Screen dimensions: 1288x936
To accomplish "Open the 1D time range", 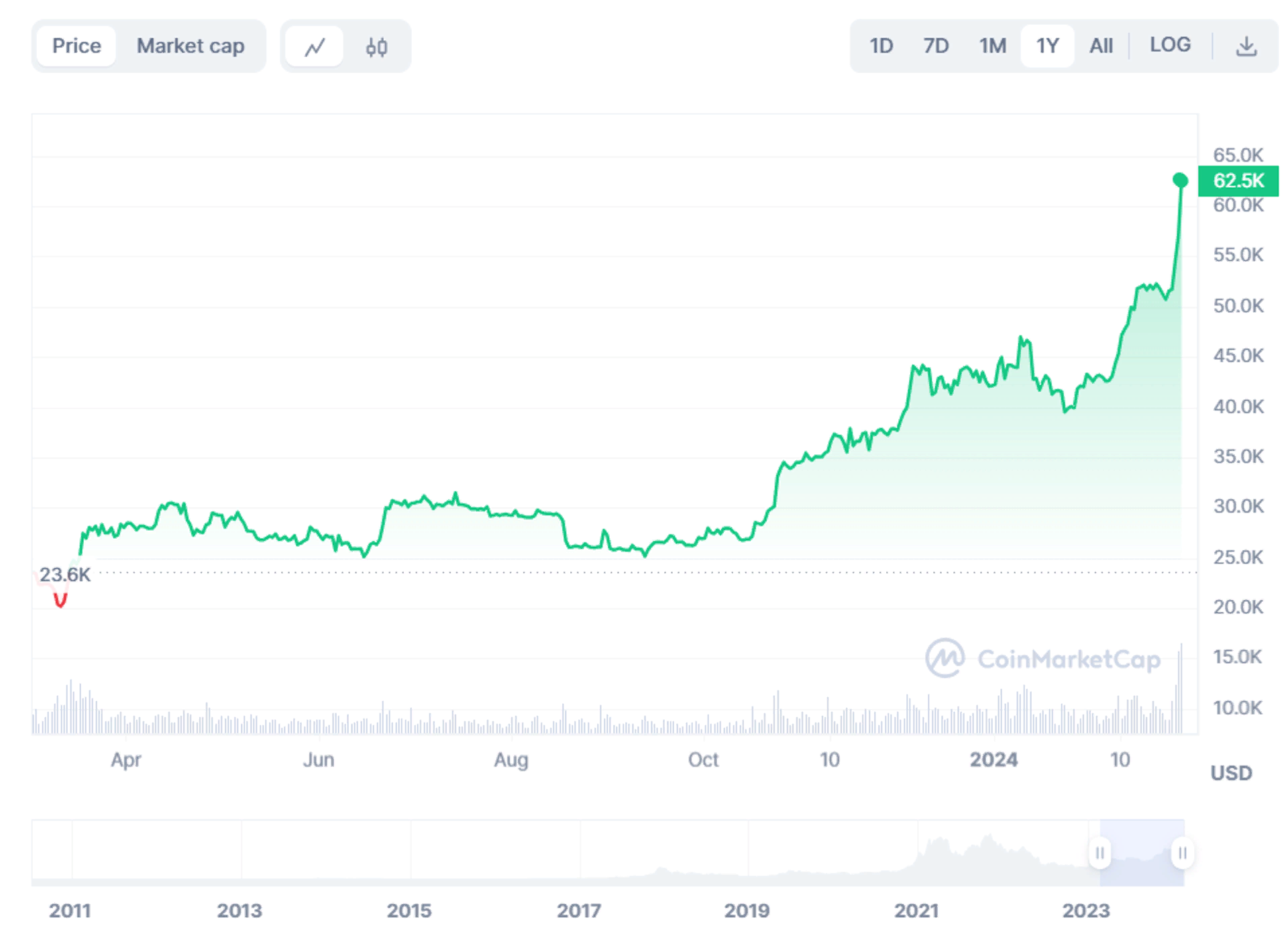I will (x=881, y=45).
